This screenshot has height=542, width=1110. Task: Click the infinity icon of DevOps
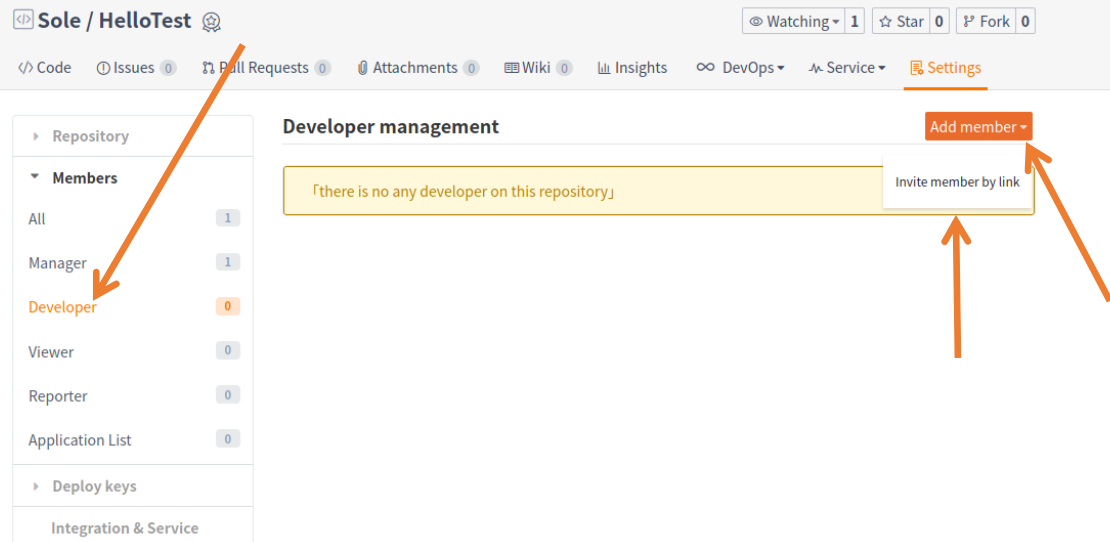[705, 68]
